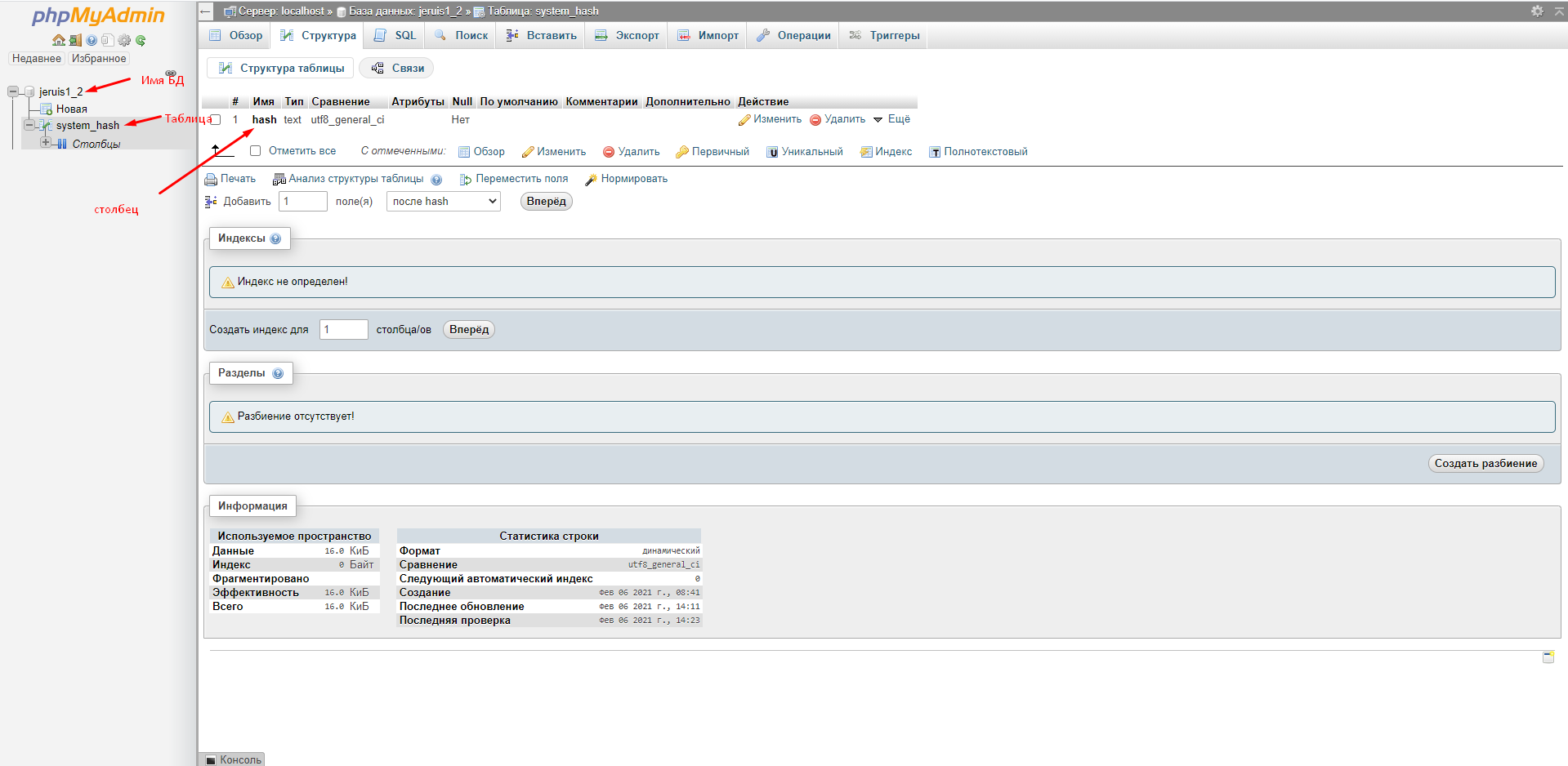The image size is (1568, 766).
Task: Click the Нормировать link
Action: (x=627, y=179)
